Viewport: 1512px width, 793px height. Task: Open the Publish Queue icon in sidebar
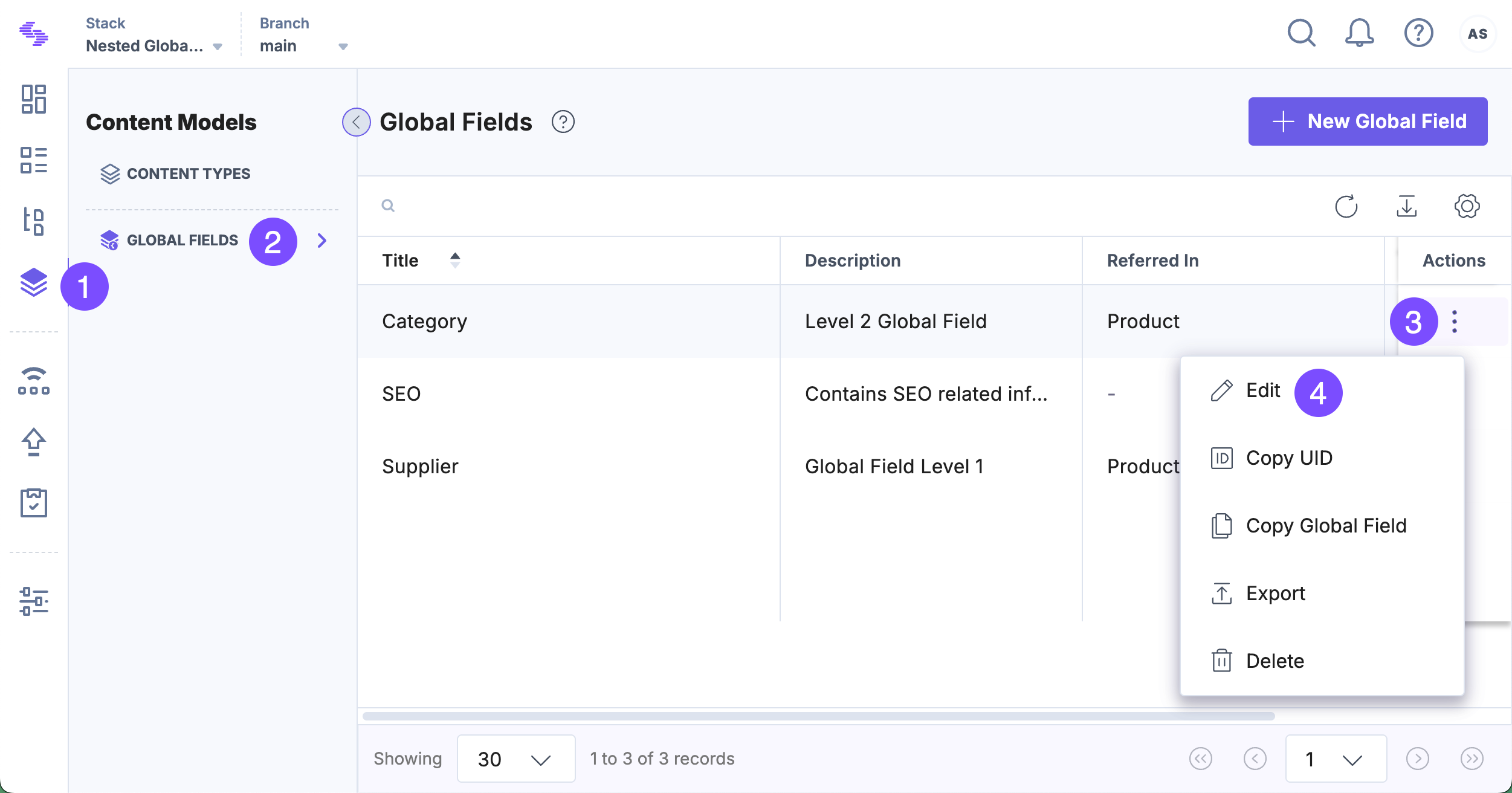(x=34, y=381)
